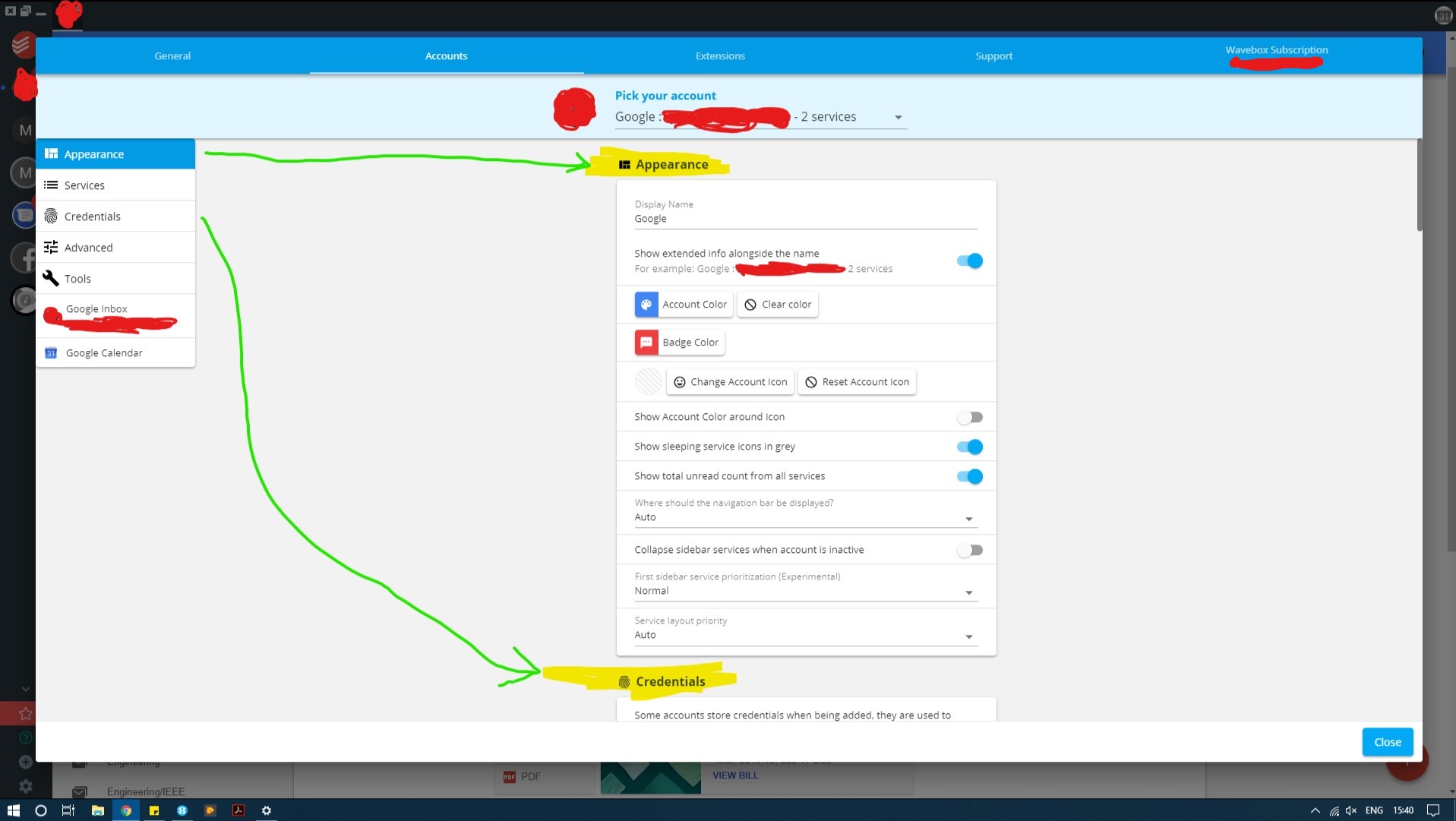Open the navigation bar display dropdown
This screenshot has height=821, width=1456.
coord(968,518)
